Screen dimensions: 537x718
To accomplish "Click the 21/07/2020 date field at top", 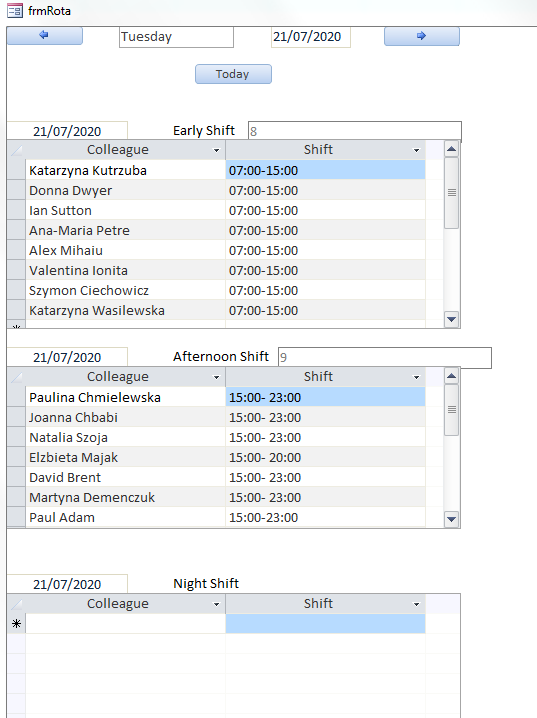I will click(310, 37).
